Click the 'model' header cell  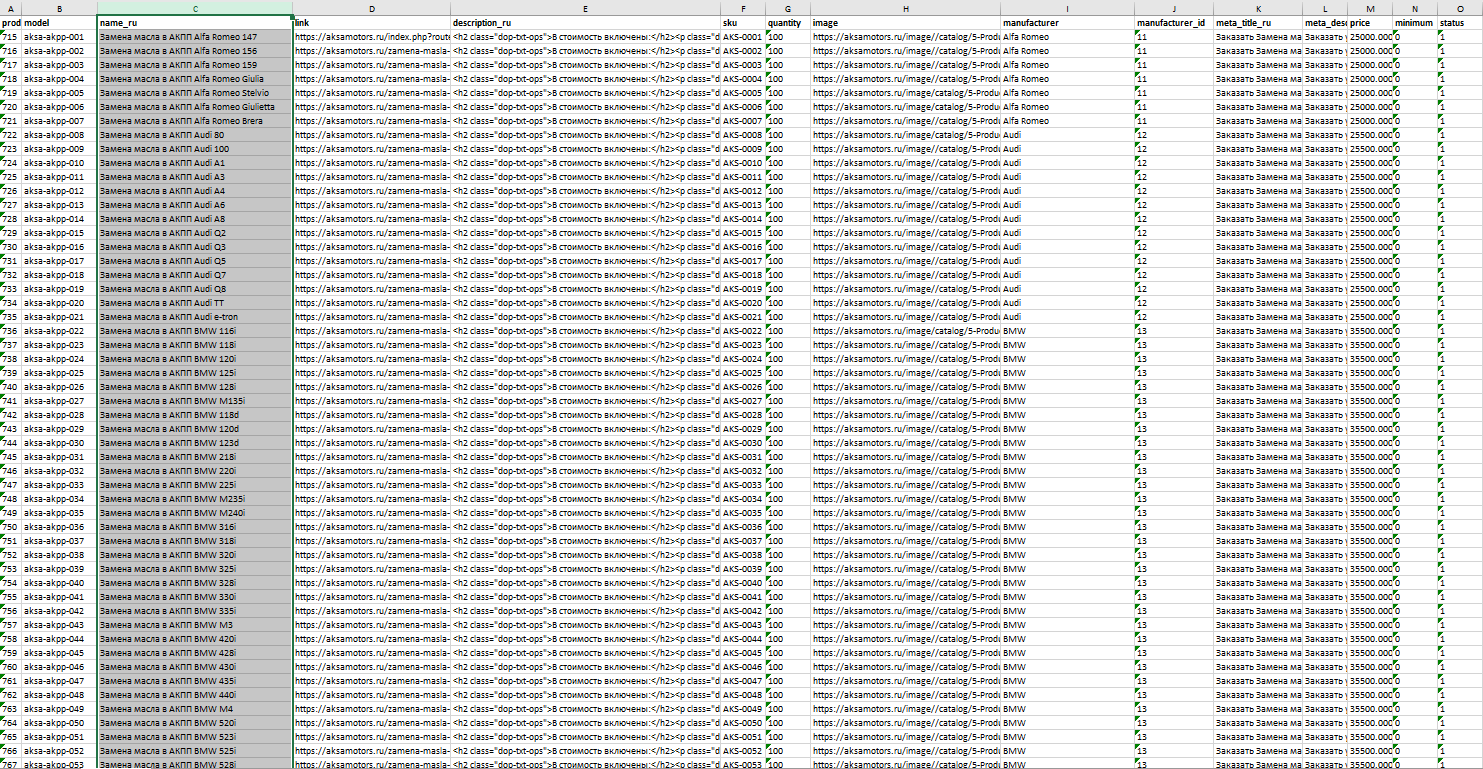pyautogui.click(x=59, y=22)
